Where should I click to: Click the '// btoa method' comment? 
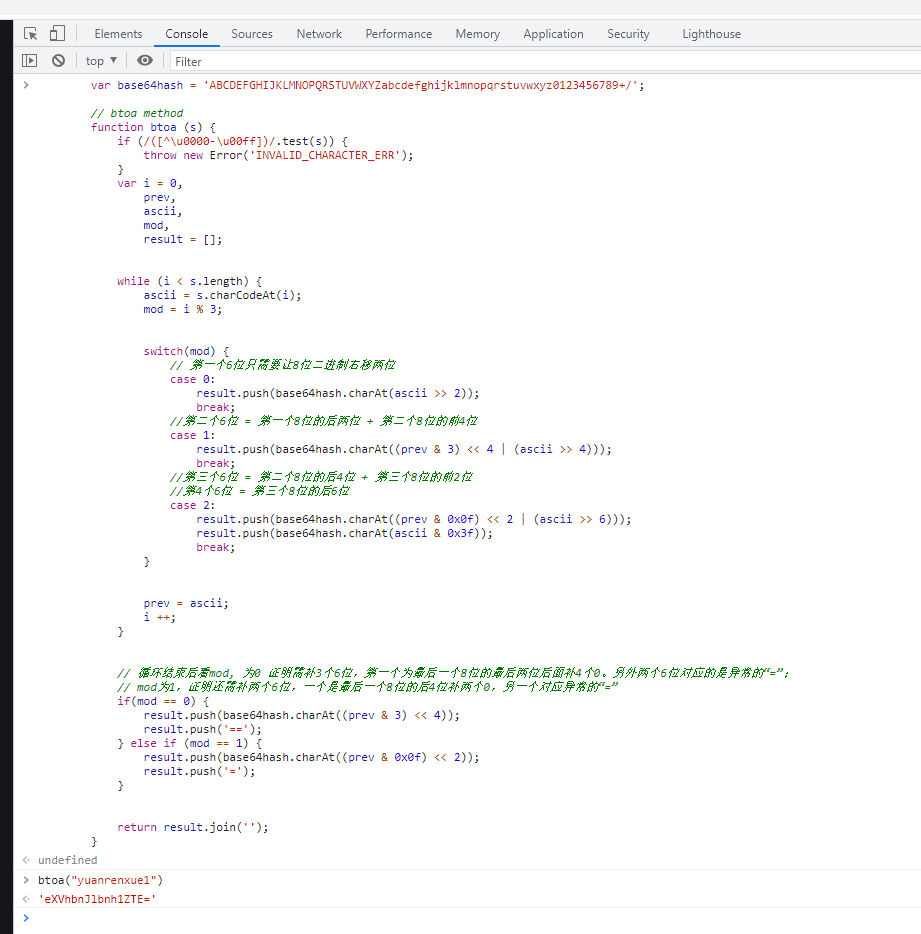[137, 113]
